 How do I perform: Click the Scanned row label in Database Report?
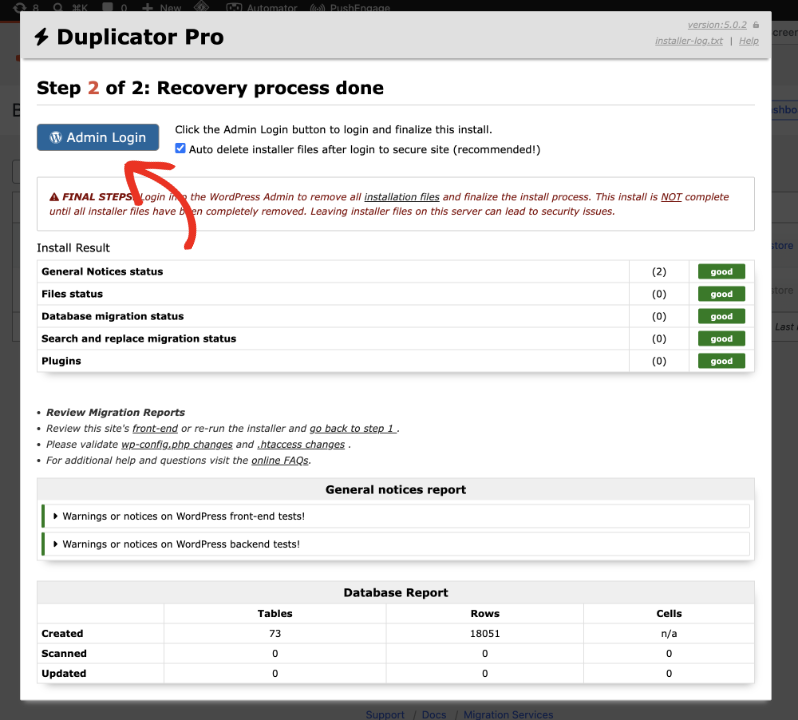[64, 653]
